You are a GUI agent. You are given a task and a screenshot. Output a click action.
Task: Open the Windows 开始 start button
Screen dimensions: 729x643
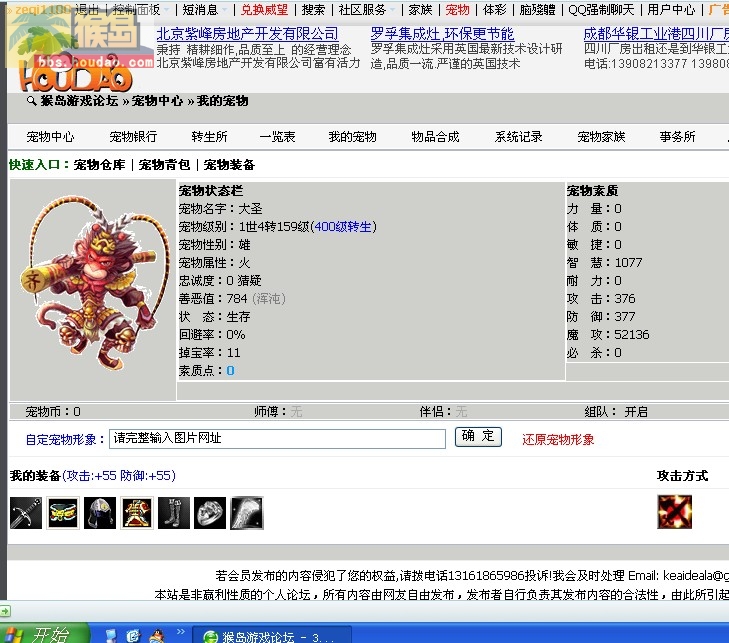tap(44, 634)
